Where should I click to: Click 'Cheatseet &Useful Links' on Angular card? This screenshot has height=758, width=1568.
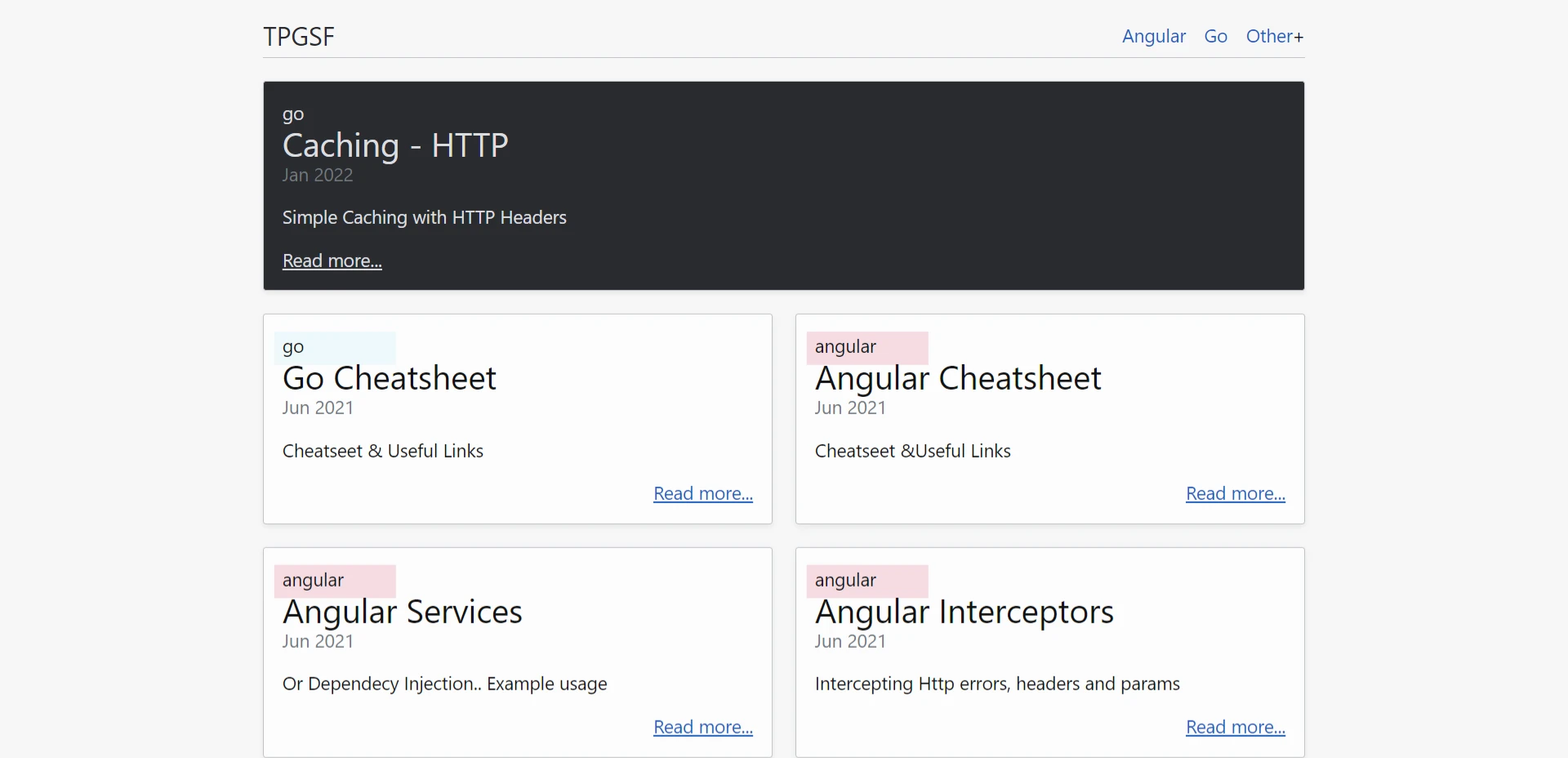(x=913, y=451)
